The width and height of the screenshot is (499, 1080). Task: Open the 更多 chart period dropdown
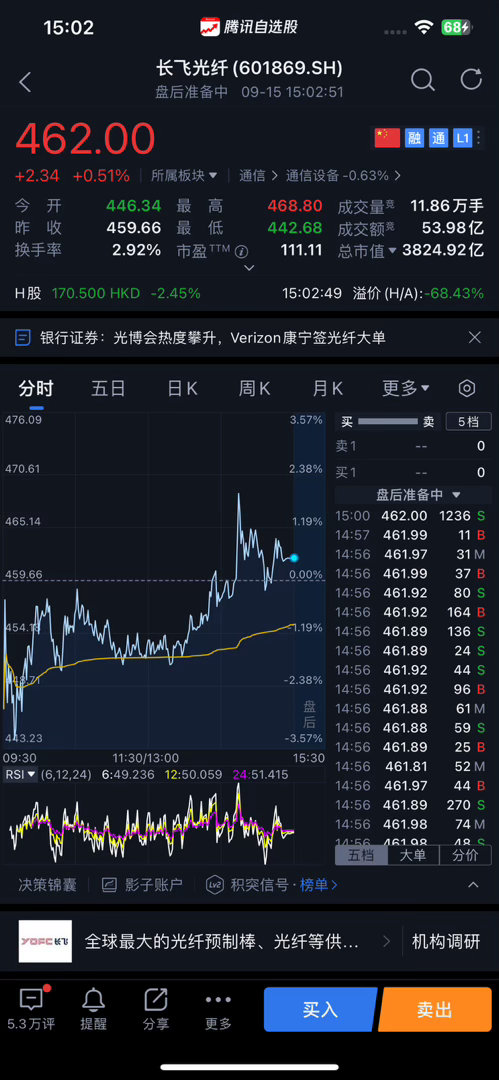406,388
